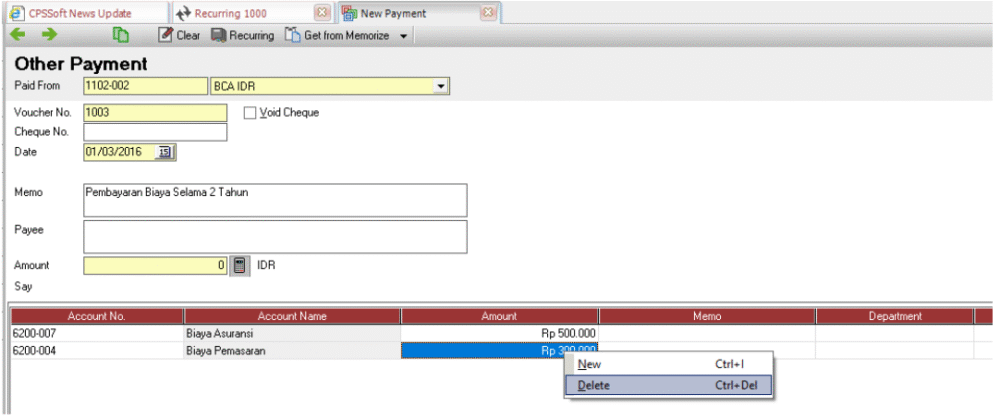Switch to CPSSoft News Update tab
1000x419 pixels.
pos(80,13)
